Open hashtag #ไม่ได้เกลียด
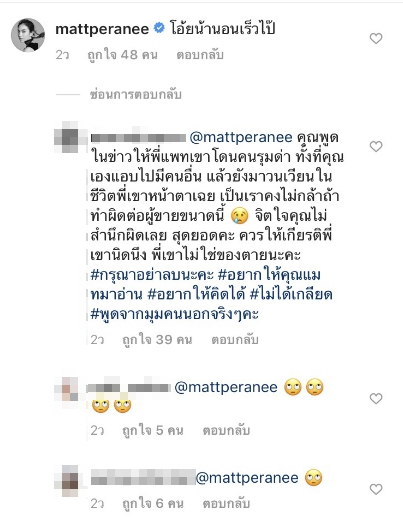The image size is (403, 531). tap(291, 294)
